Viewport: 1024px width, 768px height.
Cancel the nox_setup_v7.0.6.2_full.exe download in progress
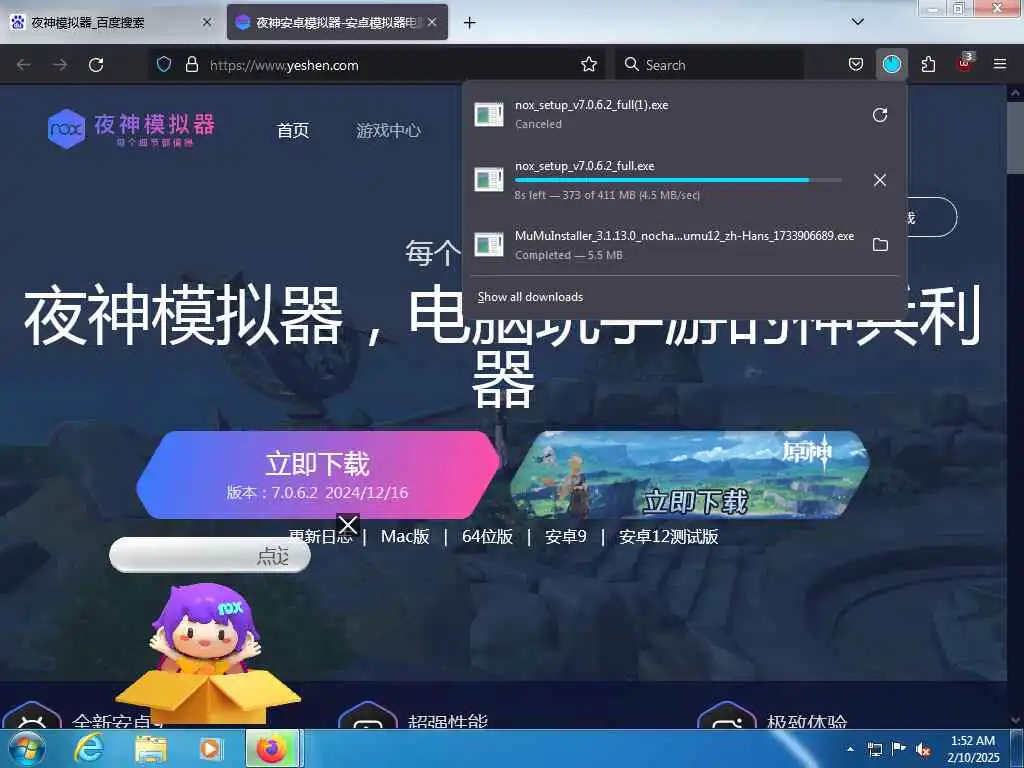point(880,180)
